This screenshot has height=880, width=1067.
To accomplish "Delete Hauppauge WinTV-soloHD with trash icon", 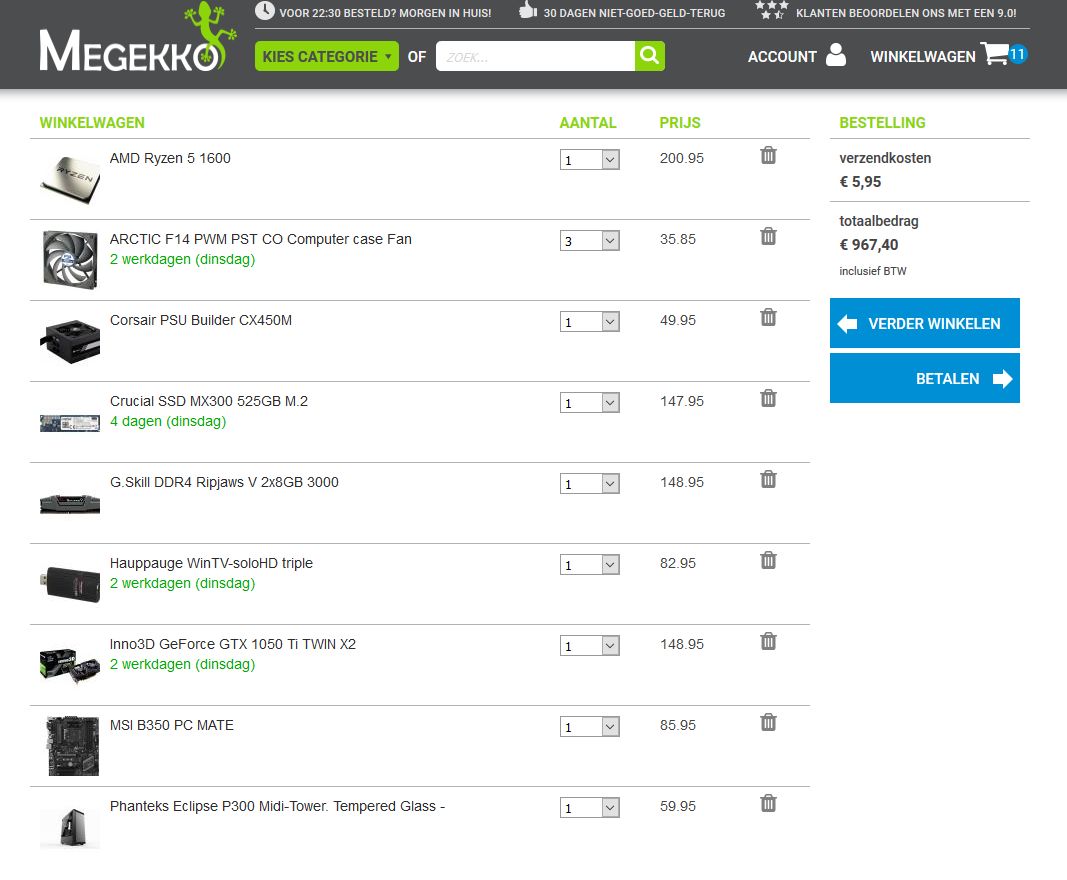I will click(x=768, y=561).
